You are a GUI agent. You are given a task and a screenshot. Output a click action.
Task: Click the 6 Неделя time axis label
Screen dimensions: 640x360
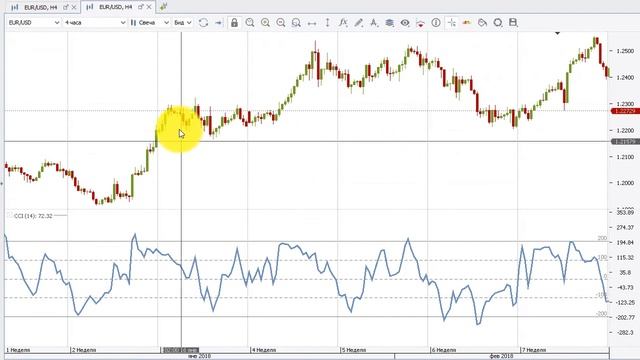click(x=444, y=350)
